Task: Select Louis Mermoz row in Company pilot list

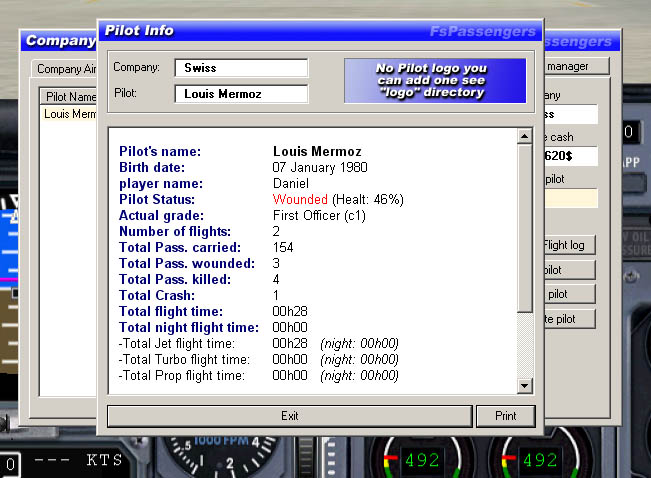Action: (69, 114)
